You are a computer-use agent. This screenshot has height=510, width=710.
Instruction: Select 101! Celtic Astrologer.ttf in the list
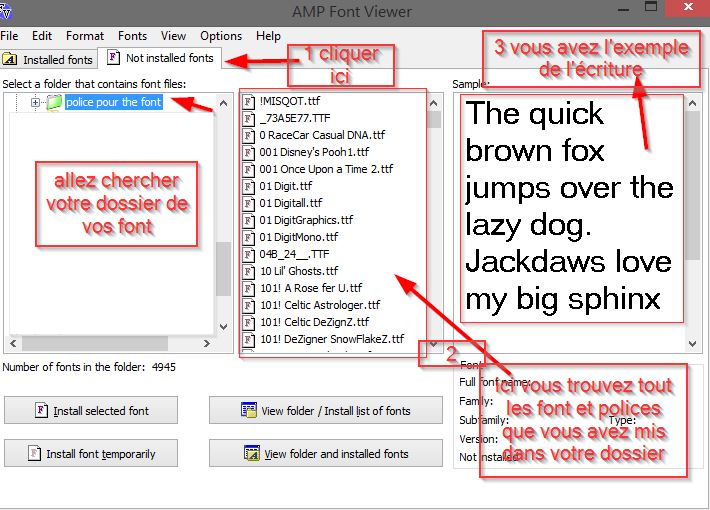[x=320, y=305]
